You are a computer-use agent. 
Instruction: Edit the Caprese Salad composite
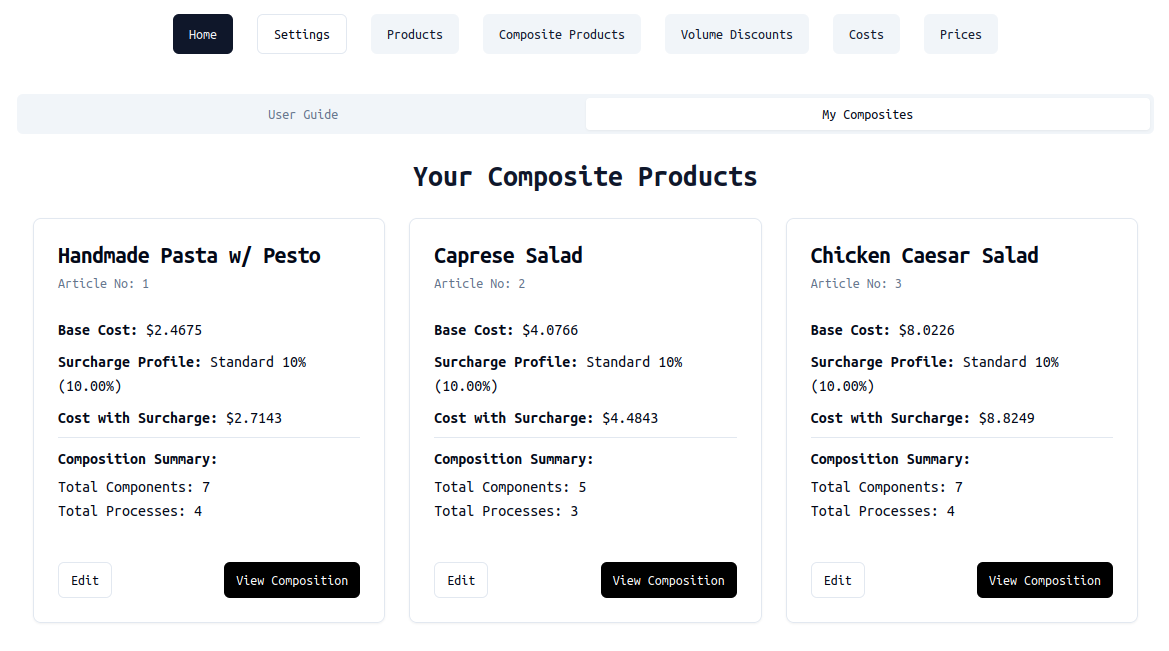(461, 580)
